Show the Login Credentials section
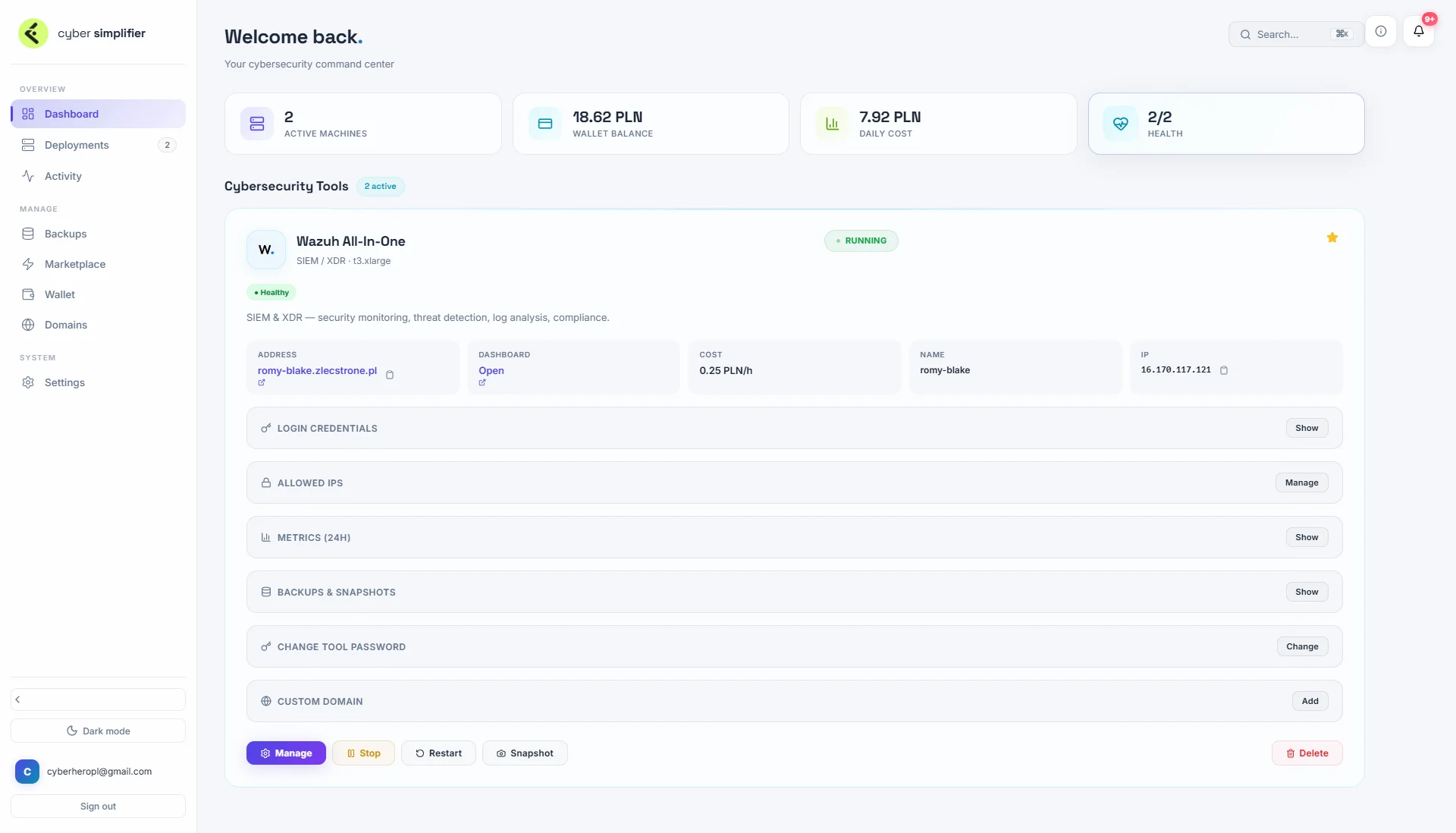This screenshot has height=833, width=1456. point(1307,428)
